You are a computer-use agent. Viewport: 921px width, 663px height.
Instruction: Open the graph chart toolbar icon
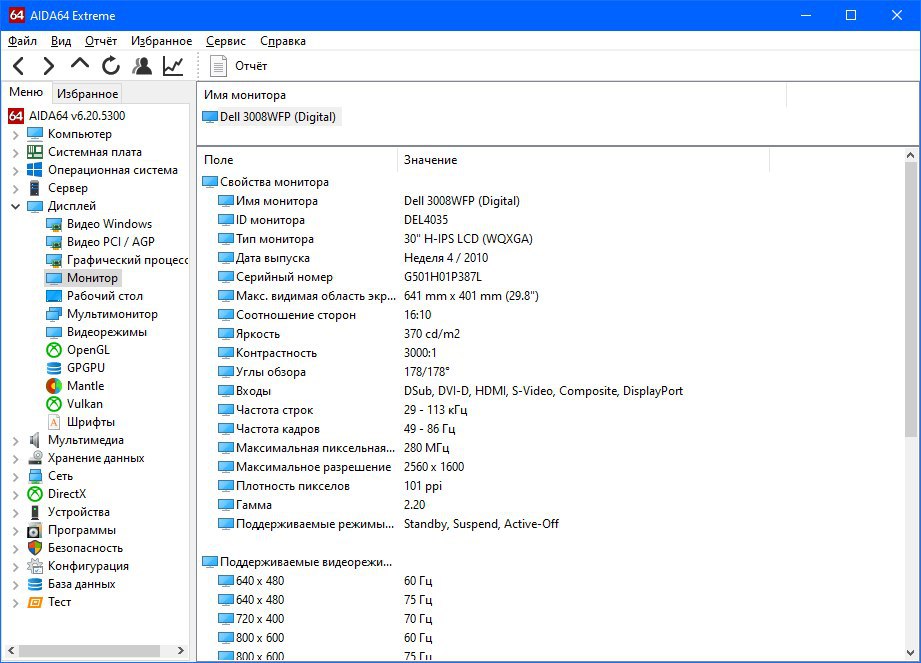coord(173,66)
